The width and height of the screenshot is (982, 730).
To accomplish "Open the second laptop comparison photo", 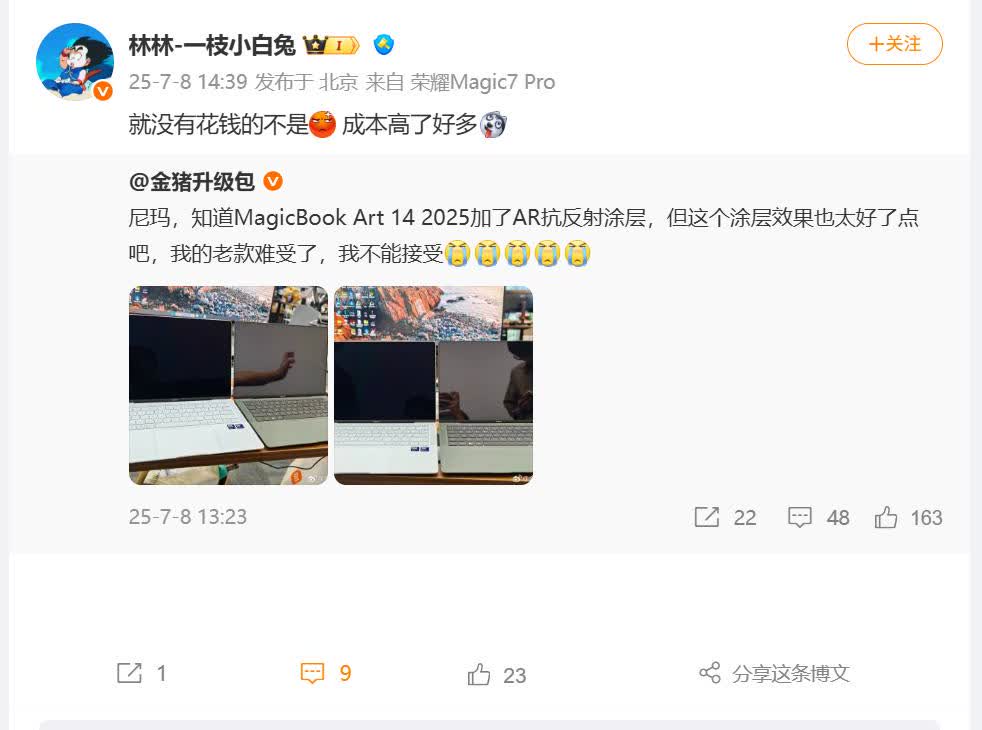I will 433,385.
